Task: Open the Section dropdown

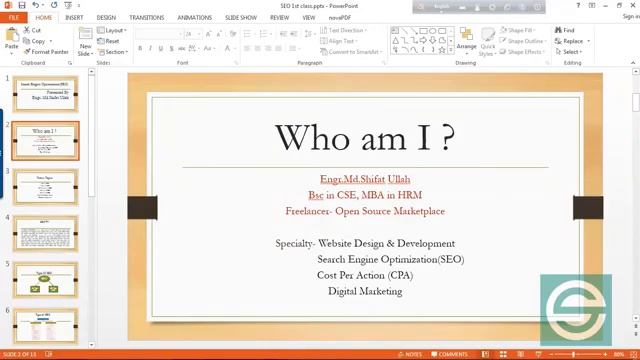Action: point(113,52)
